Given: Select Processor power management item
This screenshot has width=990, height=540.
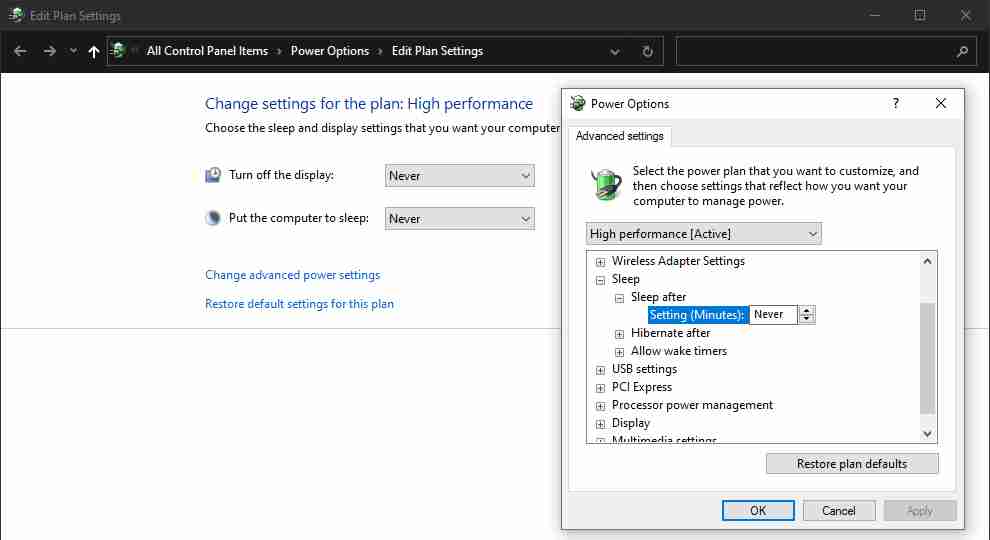Looking at the screenshot, I should [692, 405].
